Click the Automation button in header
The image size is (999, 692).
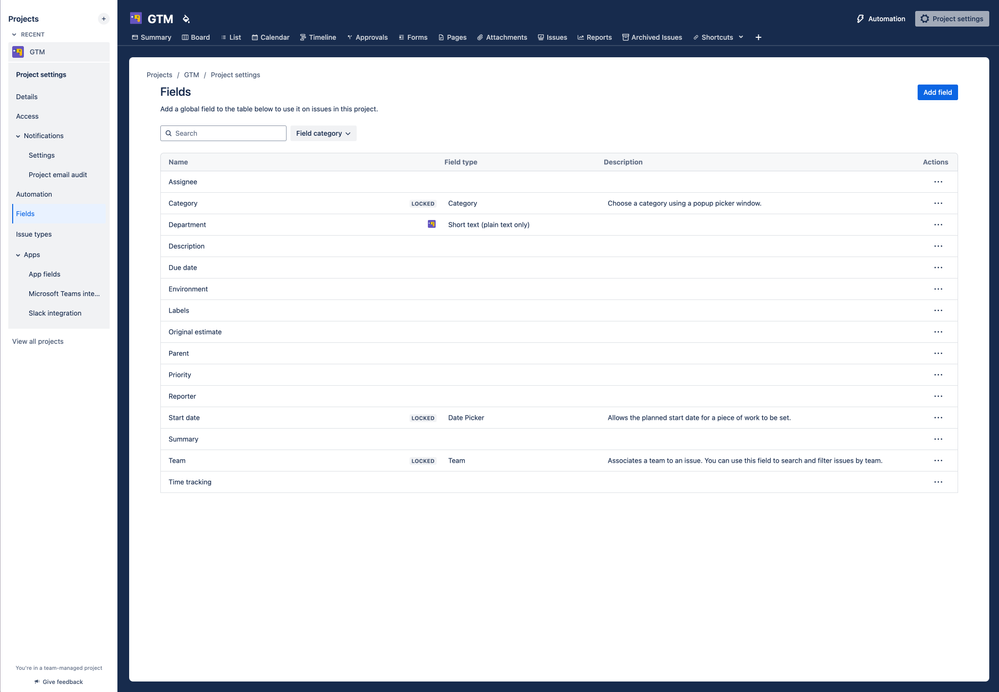(x=881, y=19)
